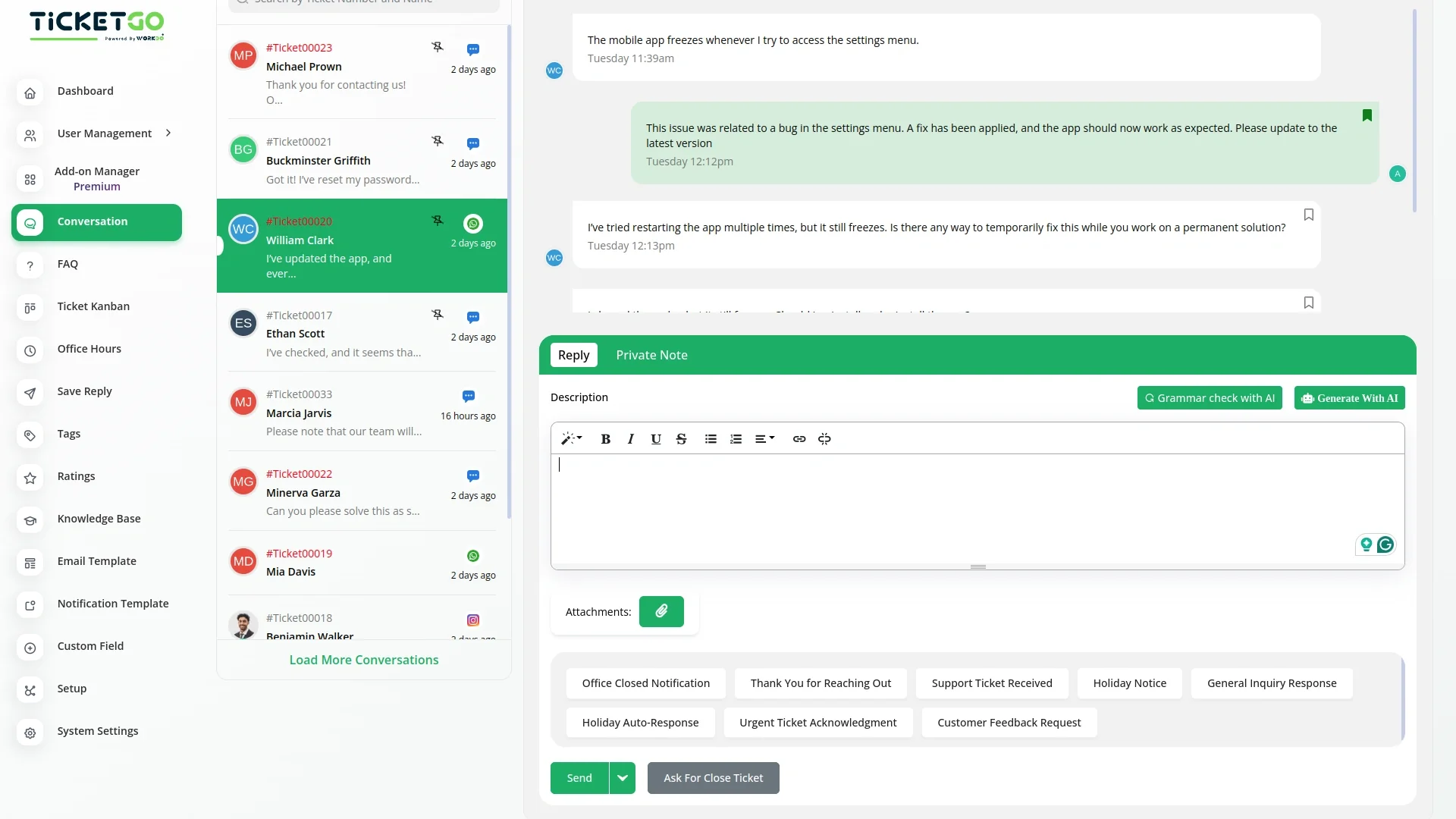
Task: Open the Send button dropdown arrow
Action: click(x=623, y=778)
